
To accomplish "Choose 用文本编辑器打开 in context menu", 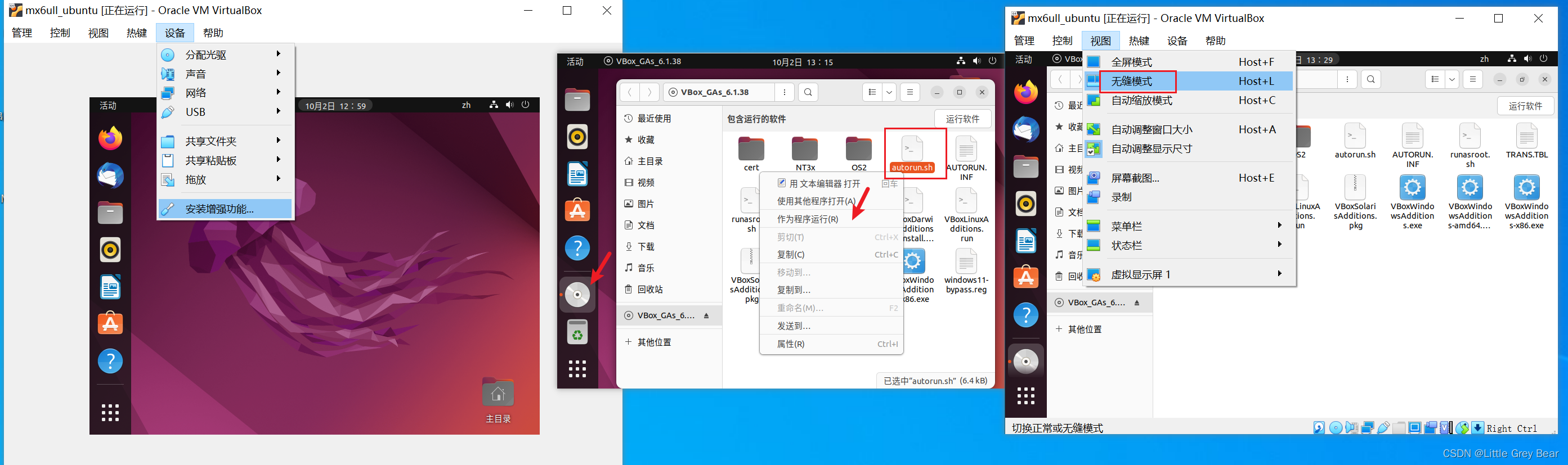I will 831,183.
